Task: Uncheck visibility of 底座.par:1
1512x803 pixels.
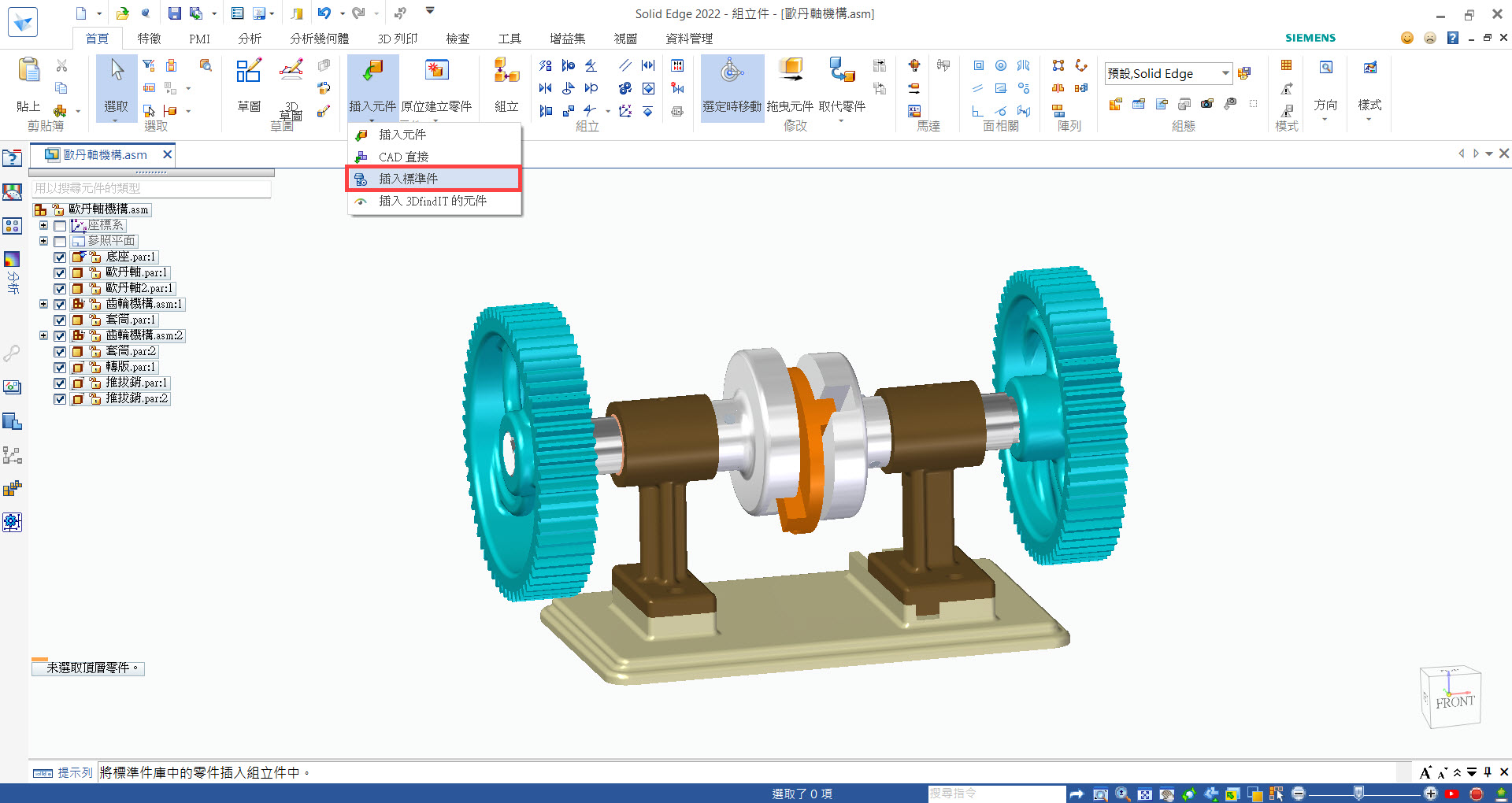Action: 60,257
